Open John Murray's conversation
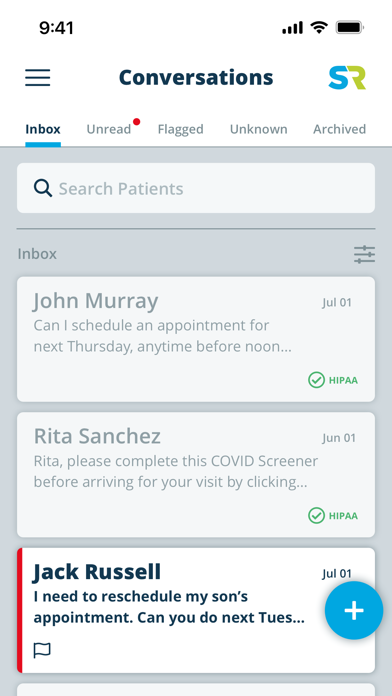The image size is (392, 696). tap(196, 340)
